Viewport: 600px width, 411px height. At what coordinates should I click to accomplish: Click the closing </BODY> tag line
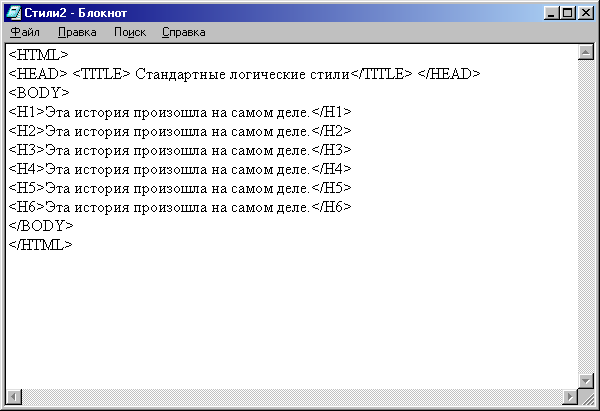[41, 226]
